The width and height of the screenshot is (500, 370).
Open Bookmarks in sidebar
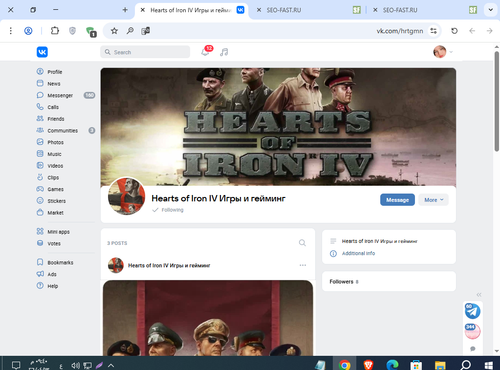click(x=60, y=262)
